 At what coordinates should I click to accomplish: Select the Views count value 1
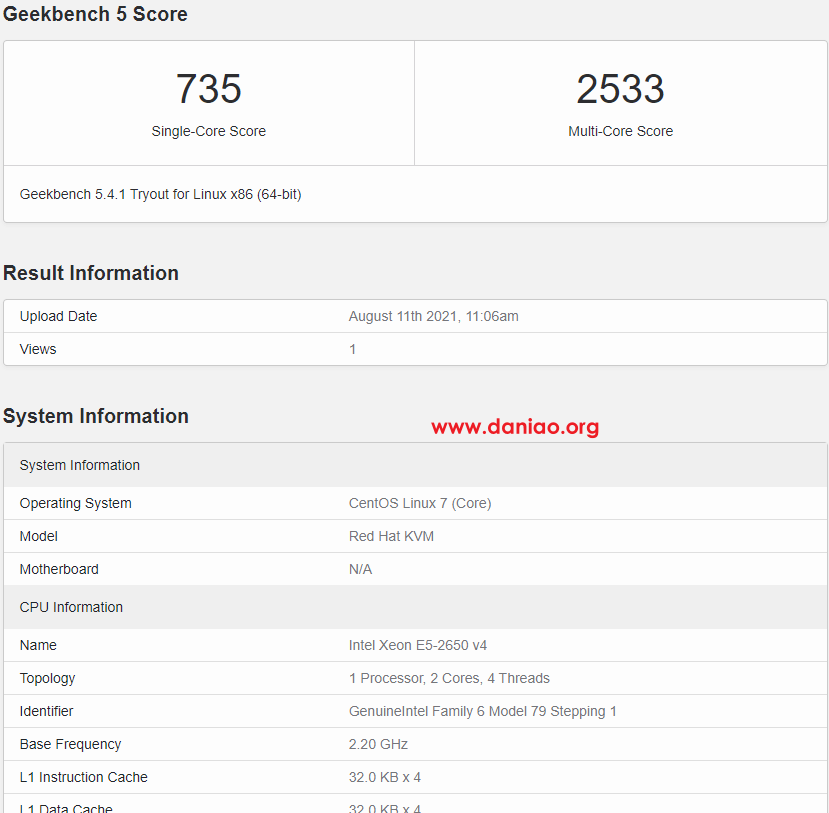352,349
